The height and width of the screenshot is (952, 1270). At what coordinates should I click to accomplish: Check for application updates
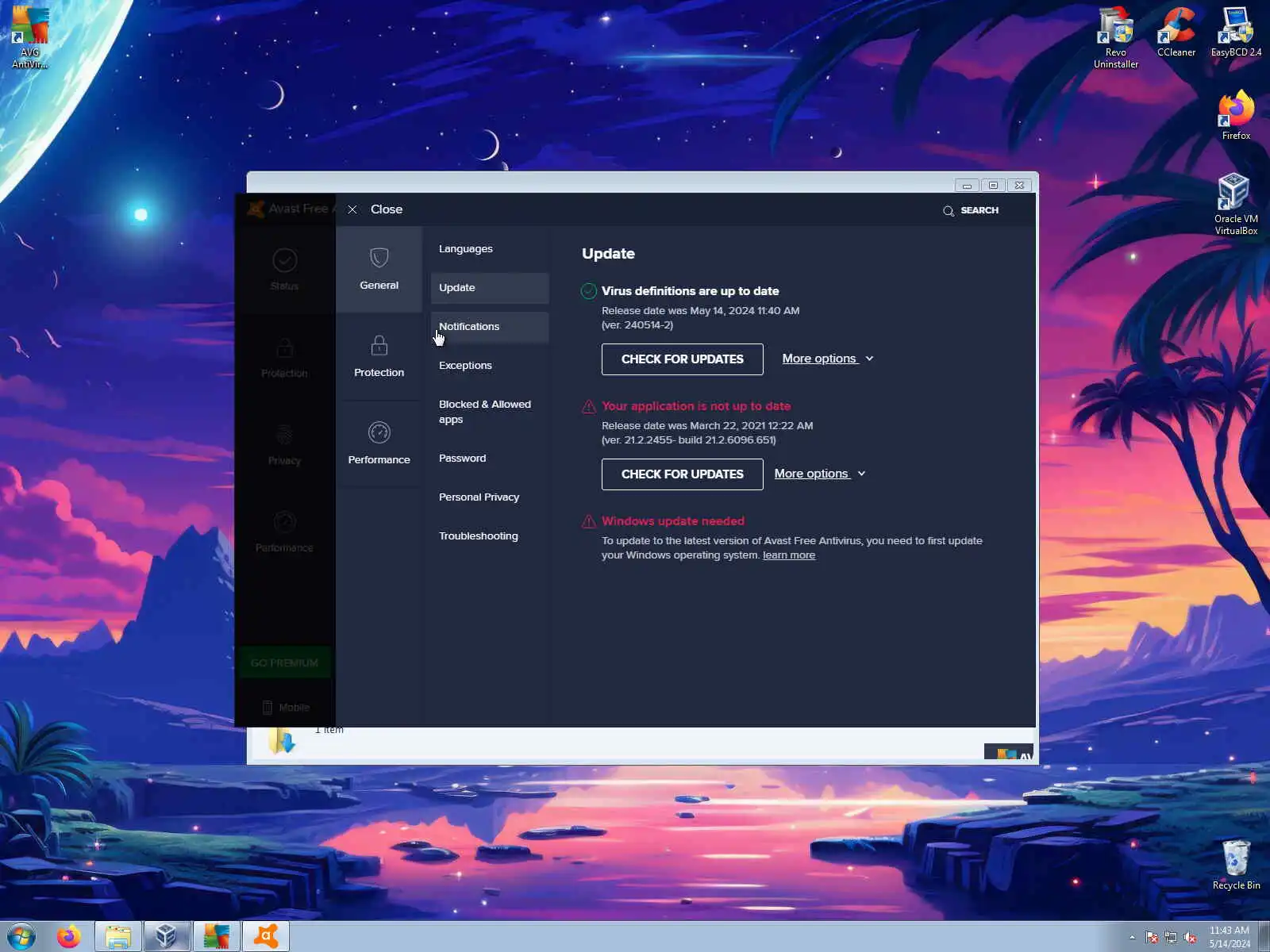682,474
